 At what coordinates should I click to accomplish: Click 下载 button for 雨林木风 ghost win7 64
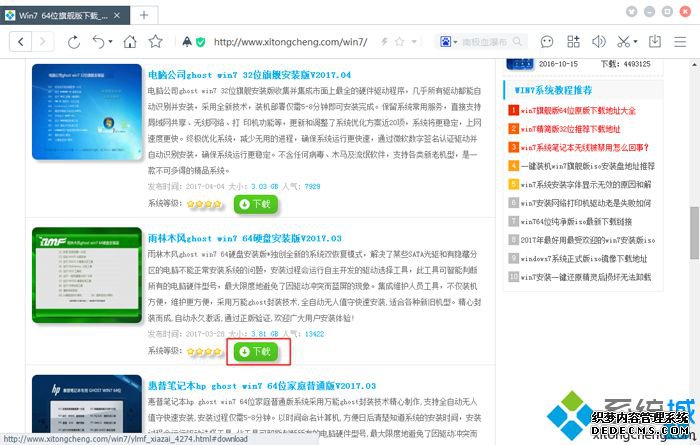pyautogui.click(x=256, y=352)
